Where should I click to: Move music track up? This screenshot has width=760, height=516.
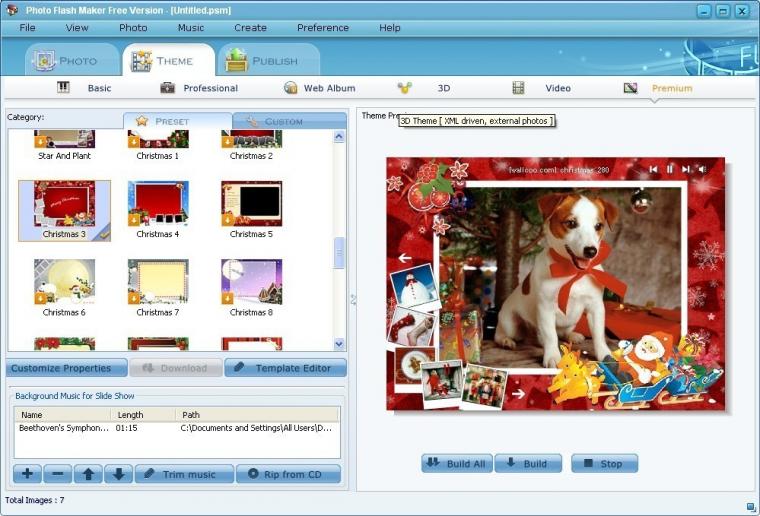(x=88, y=474)
